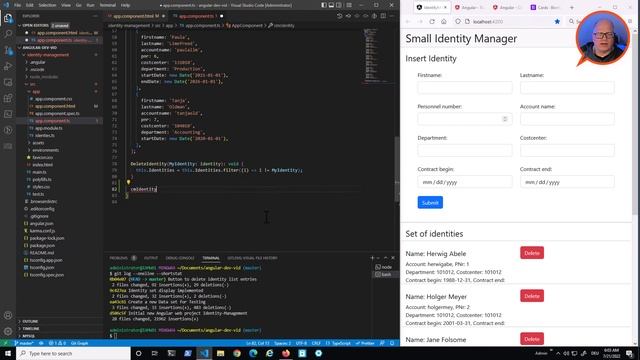Open the Explorer view in activity bar
Image resolution: width=640 pixels, height=360 pixels.
click(8, 18)
